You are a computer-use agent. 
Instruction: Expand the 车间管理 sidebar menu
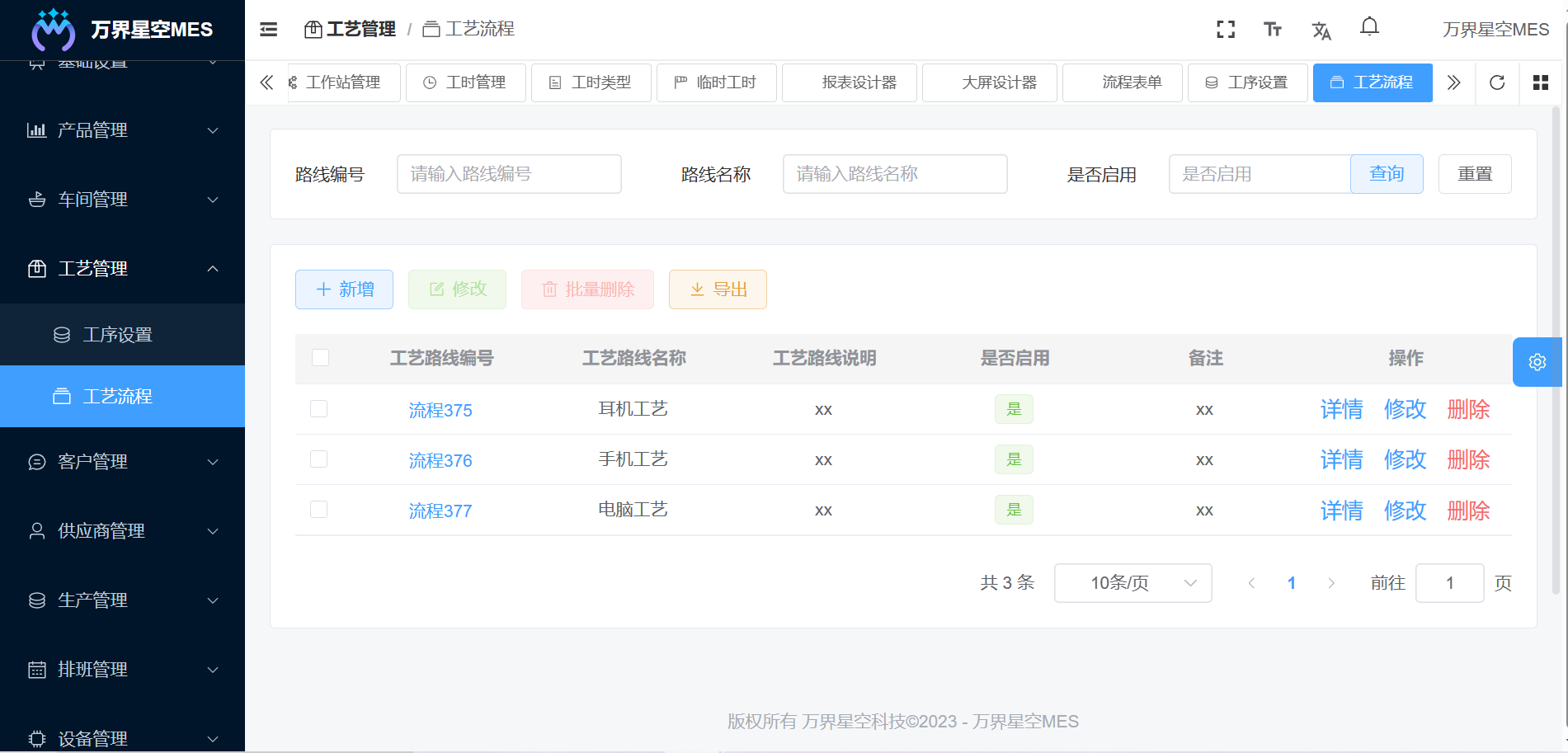click(122, 200)
